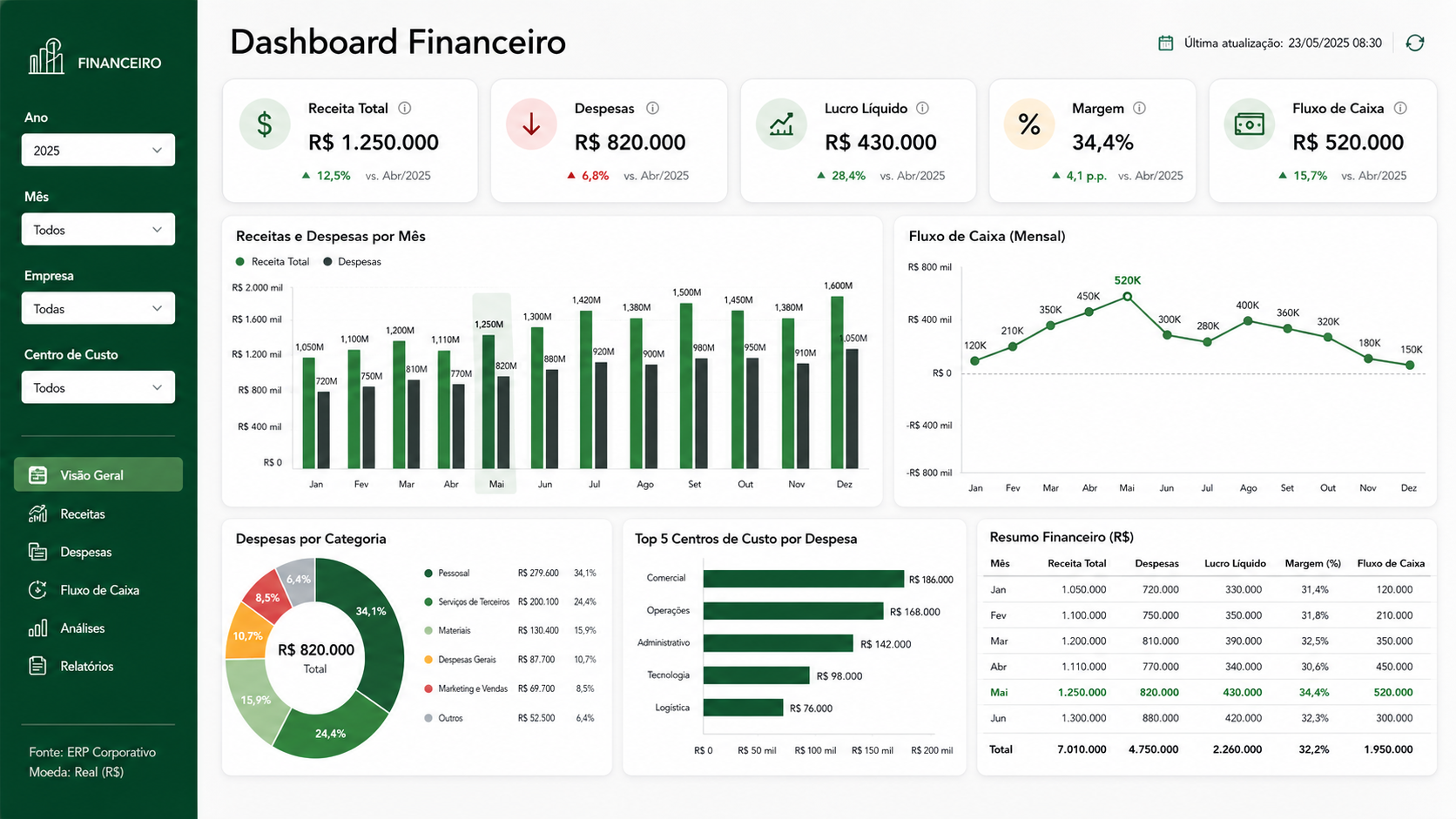Click the 7.010.000 total revenue cell
The height and width of the screenshot is (819, 1456).
1082,749
